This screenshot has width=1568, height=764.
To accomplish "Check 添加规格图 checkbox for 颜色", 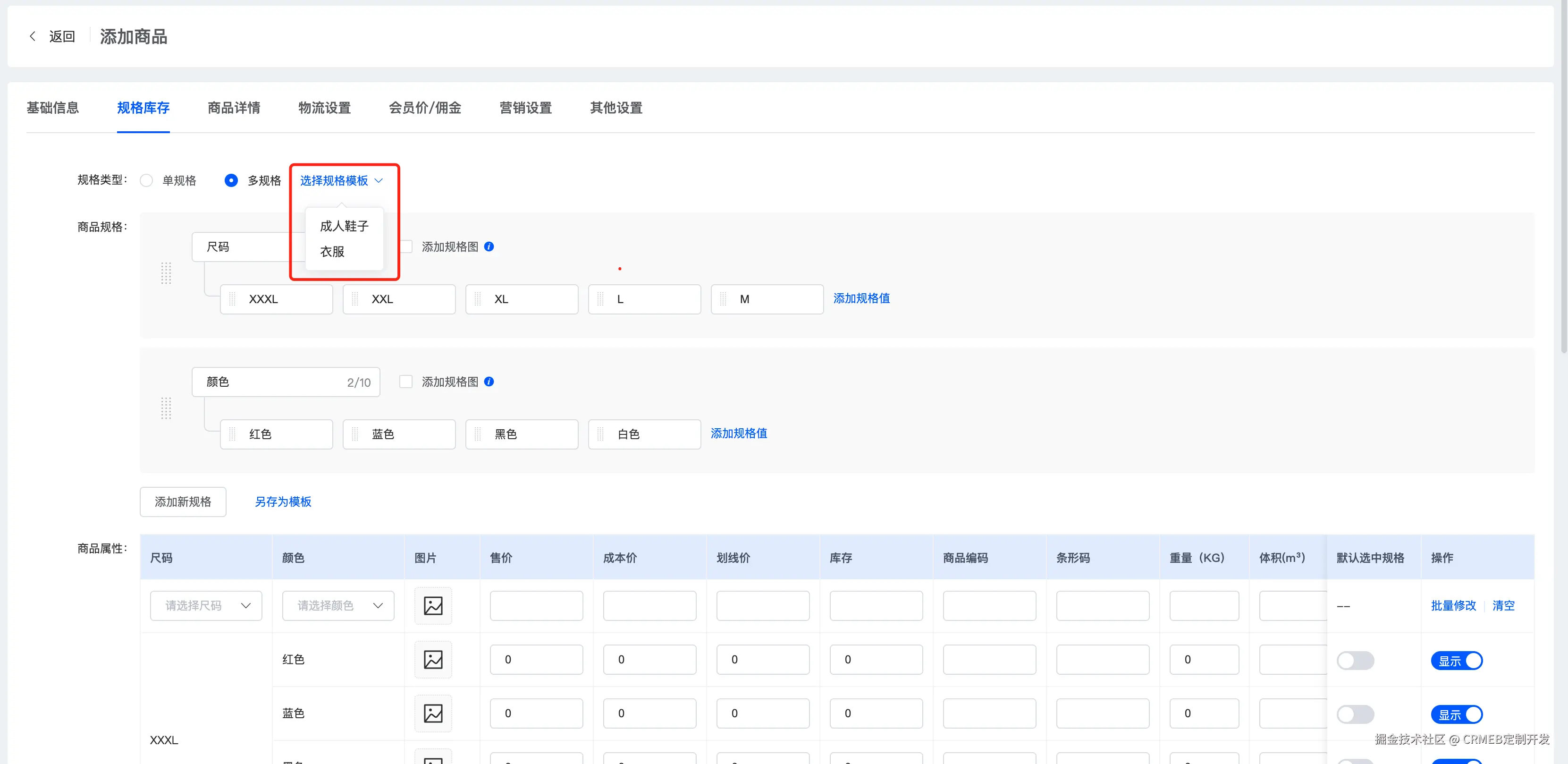I will pos(406,382).
